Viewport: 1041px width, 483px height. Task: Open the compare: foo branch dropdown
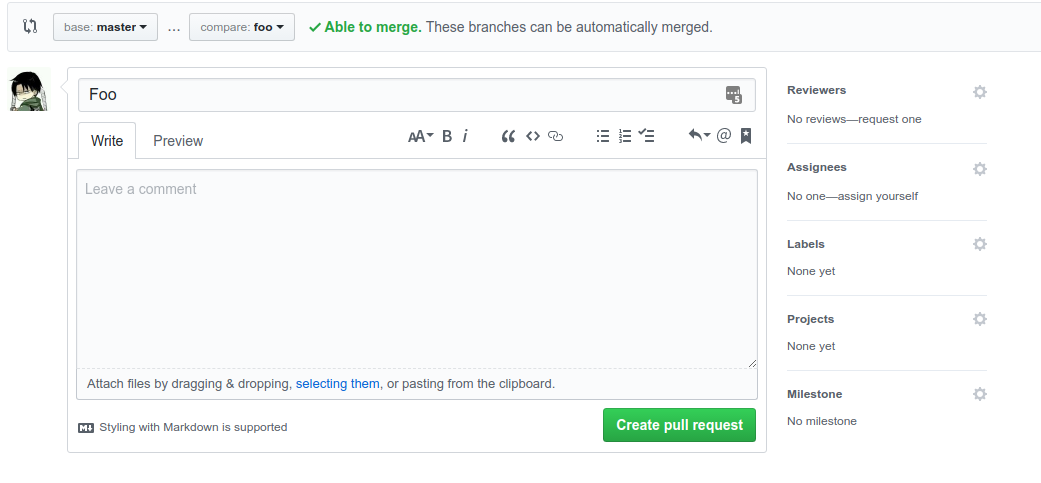(x=242, y=27)
